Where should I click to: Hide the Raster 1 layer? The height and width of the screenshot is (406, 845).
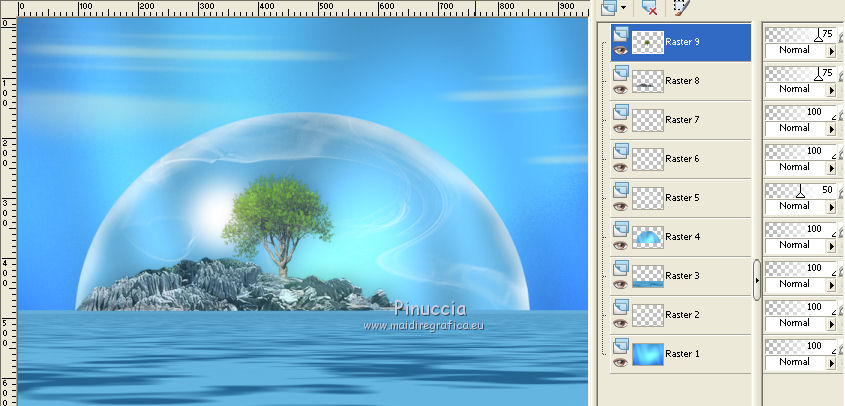click(621, 362)
